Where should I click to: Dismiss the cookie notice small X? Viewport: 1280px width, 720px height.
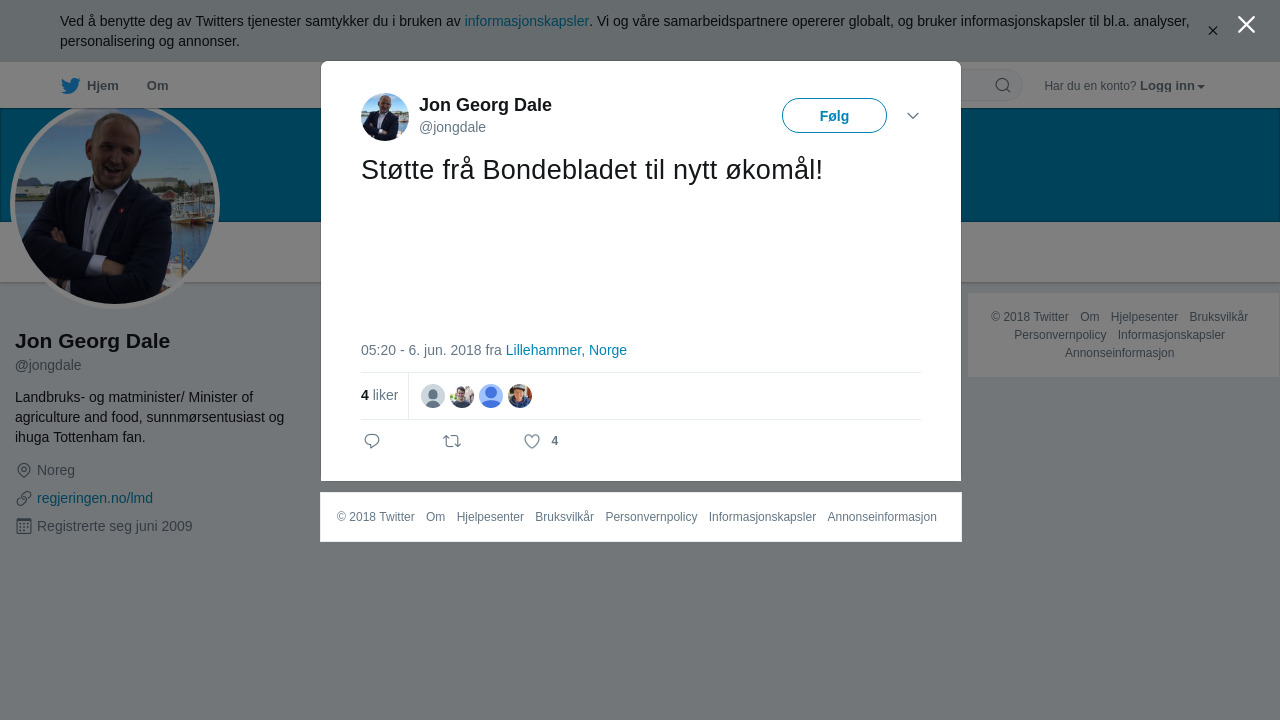pos(1213,31)
